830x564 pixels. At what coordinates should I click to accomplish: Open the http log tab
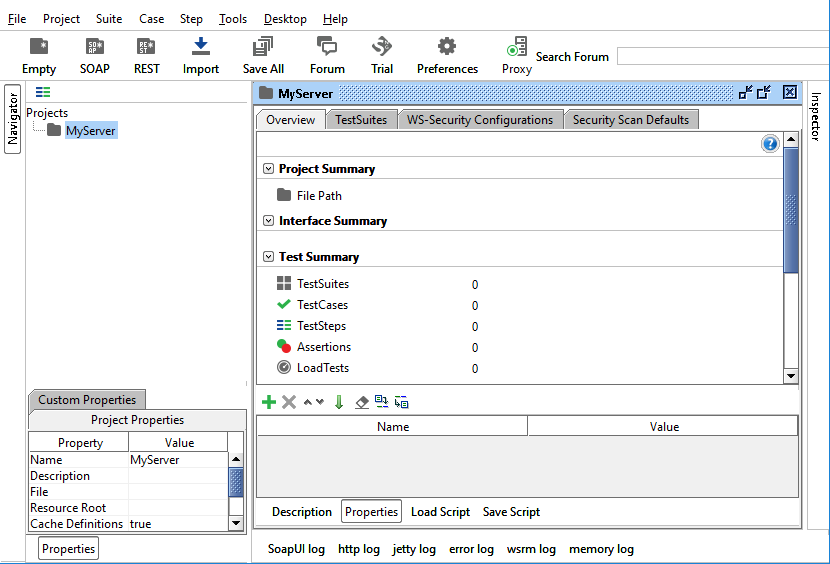(x=359, y=549)
